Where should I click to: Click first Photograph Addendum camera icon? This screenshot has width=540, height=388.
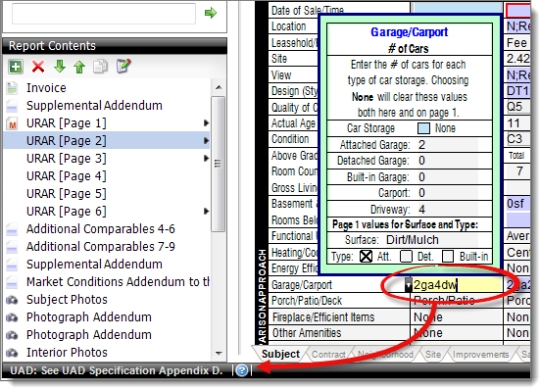pyautogui.click(x=12, y=317)
